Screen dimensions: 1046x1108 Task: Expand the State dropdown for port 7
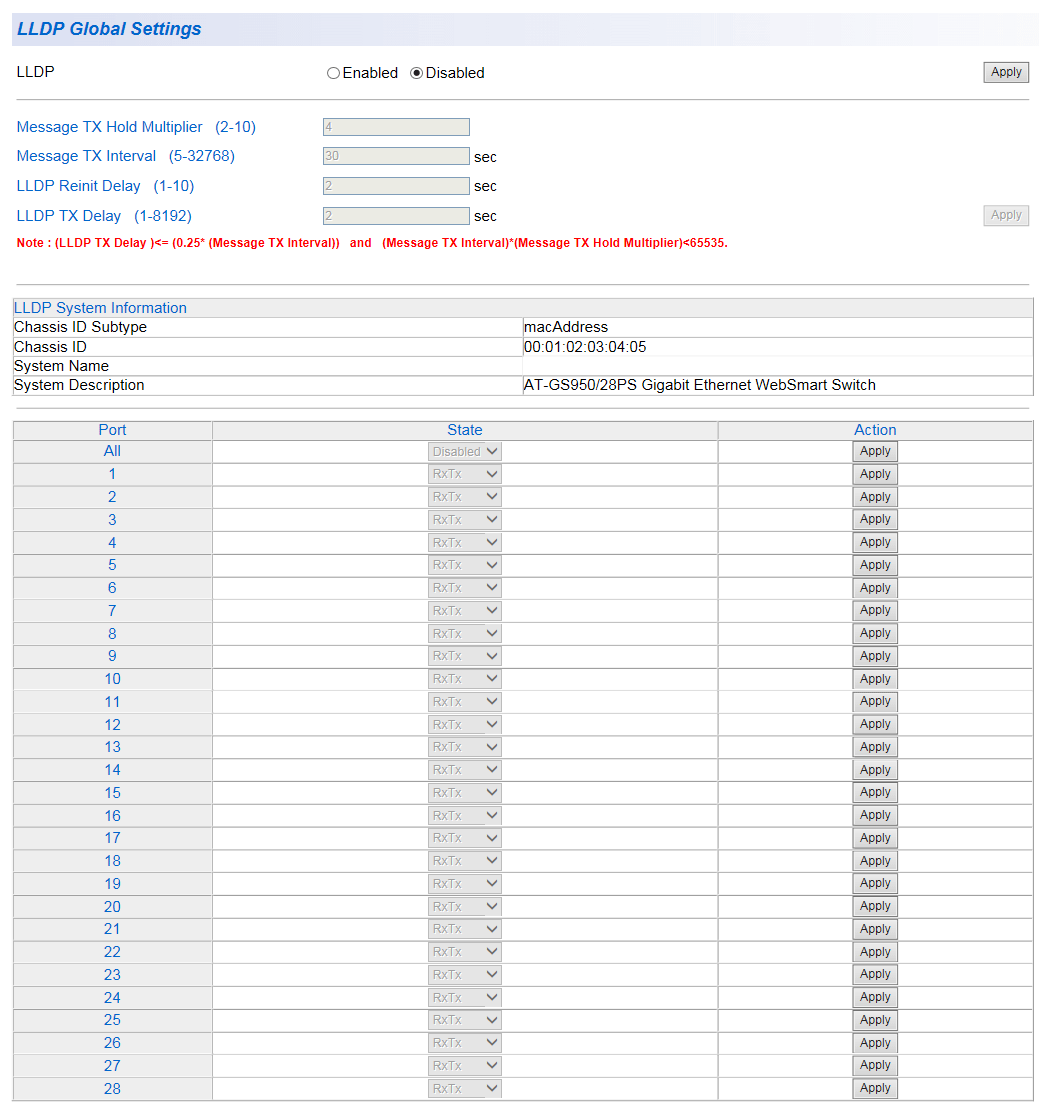(x=465, y=611)
